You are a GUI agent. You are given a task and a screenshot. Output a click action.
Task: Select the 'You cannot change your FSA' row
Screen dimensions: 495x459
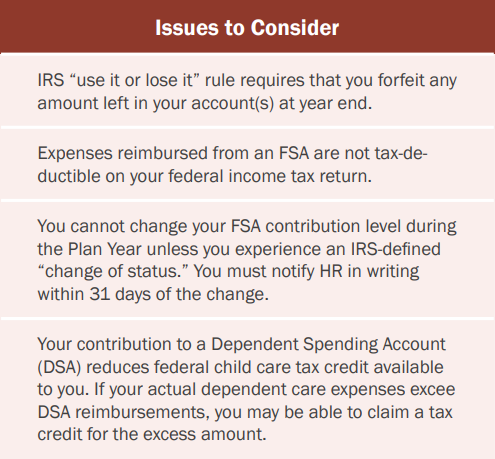(247, 260)
